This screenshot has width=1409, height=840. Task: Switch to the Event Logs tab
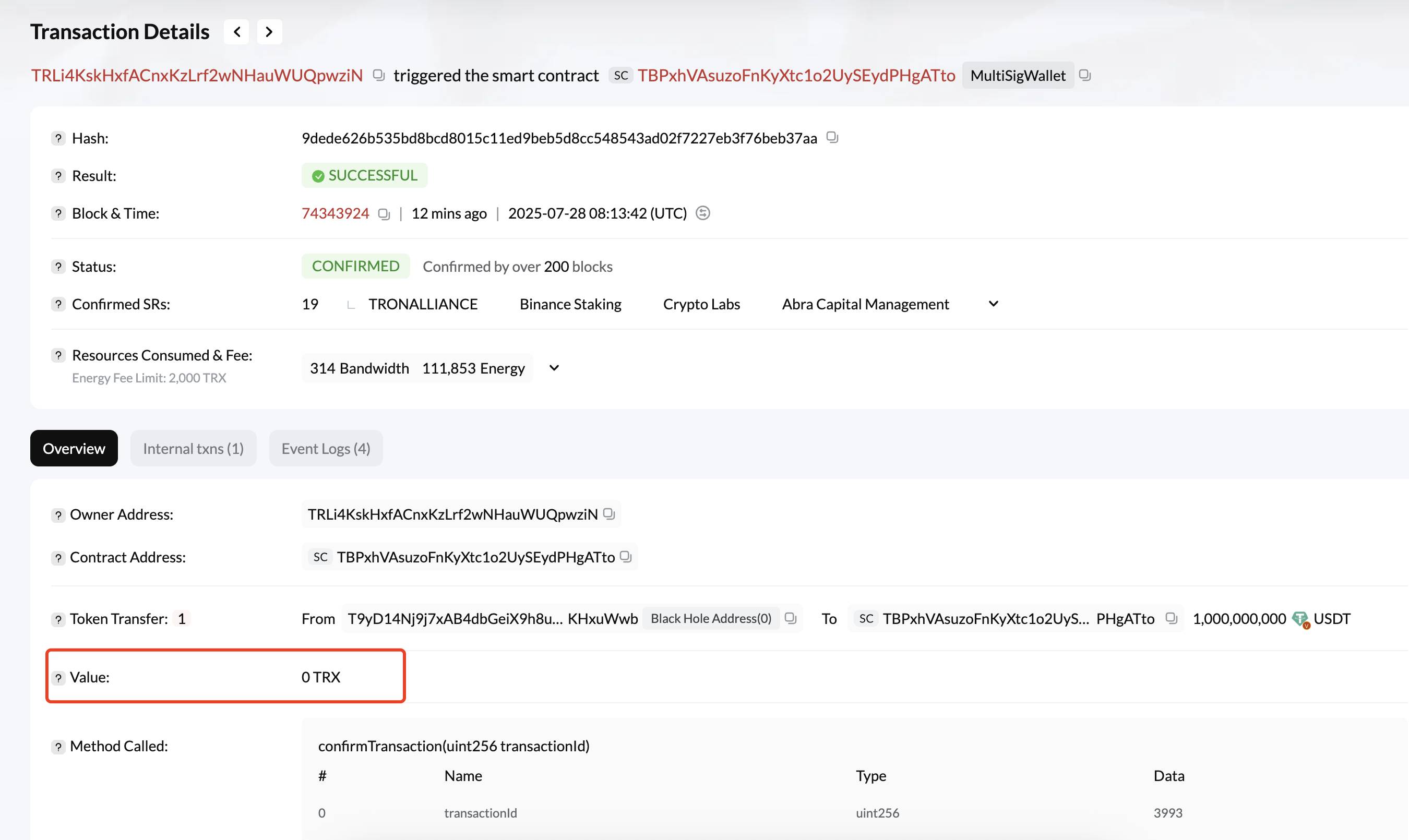click(x=326, y=448)
